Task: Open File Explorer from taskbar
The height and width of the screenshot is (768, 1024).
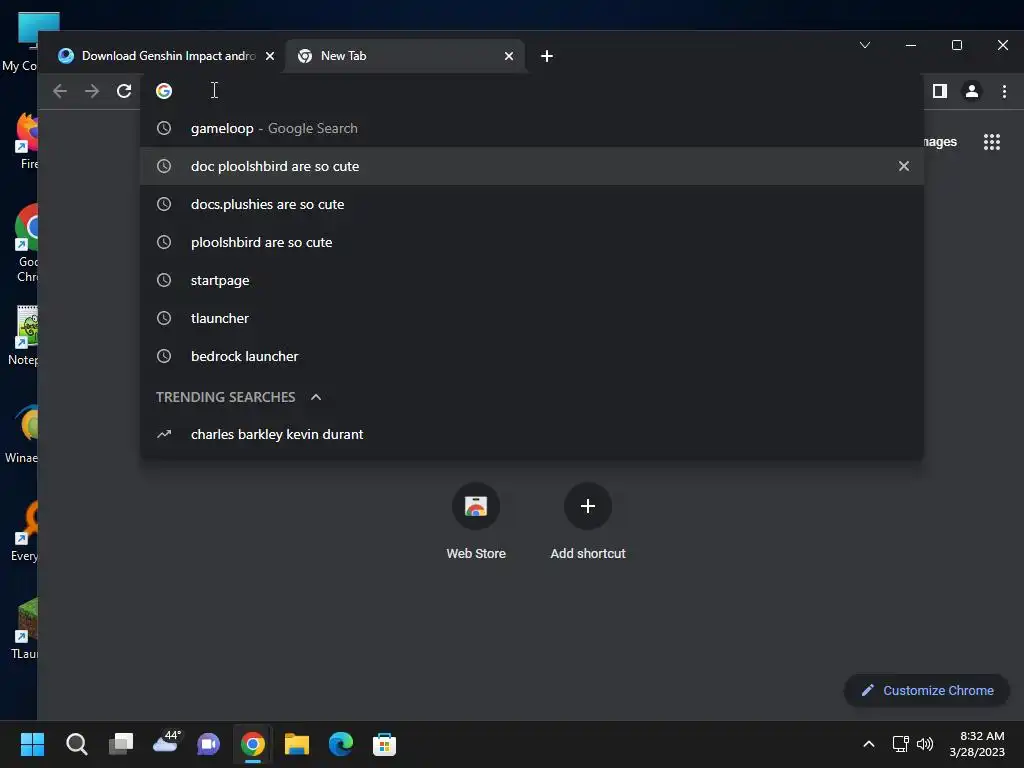Action: click(x=296, y=744)
